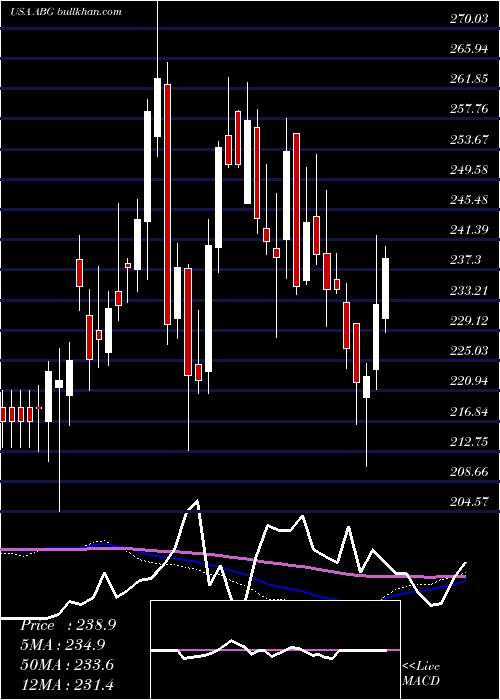This screenshot has height=700, width=500.
Task: Select the 220.94 price axis label
Action: [x=468, y=381]
